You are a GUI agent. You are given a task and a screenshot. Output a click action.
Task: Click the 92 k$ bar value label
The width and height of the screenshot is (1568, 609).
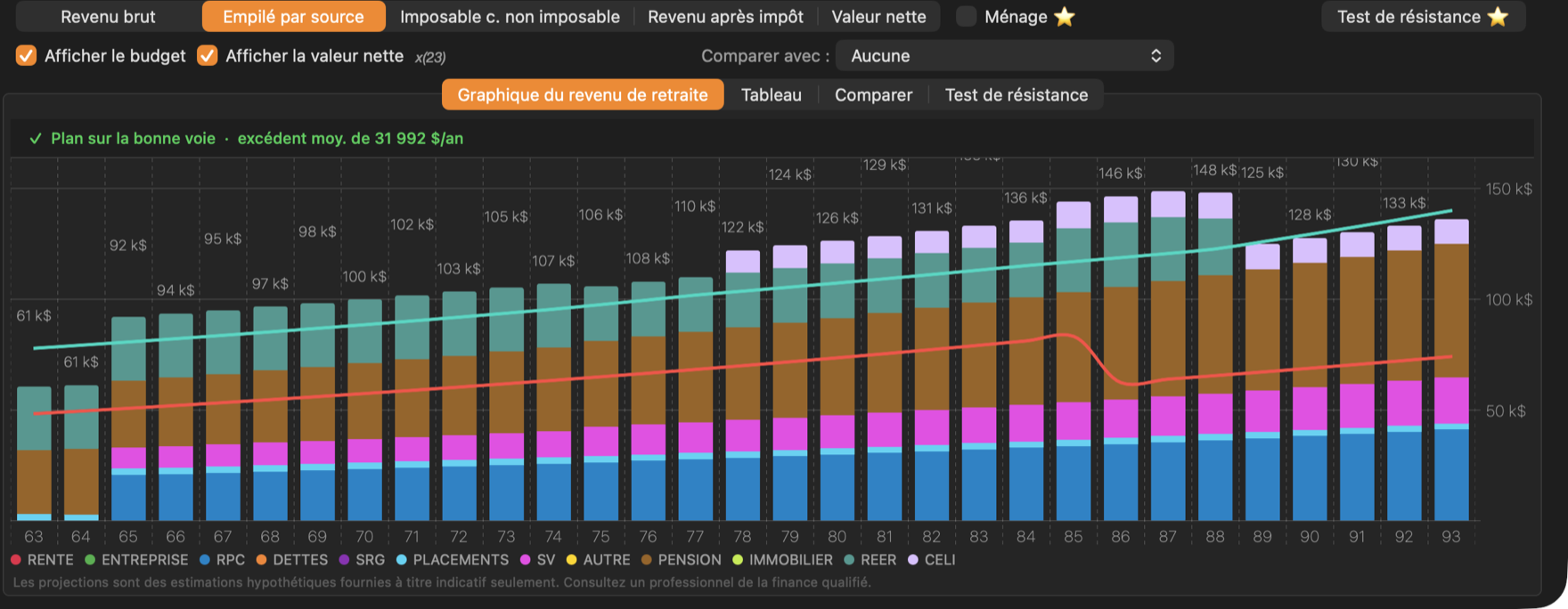128,245
